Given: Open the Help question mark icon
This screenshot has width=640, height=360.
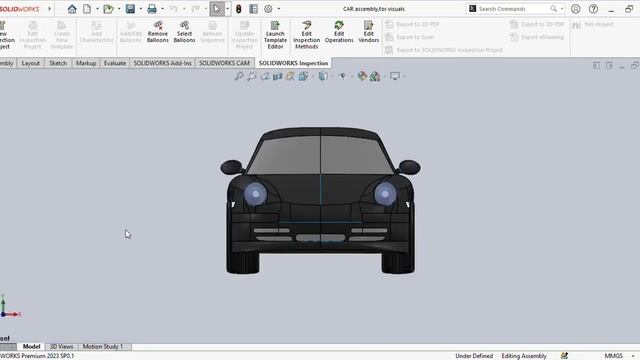Looking at the screenshot, I should pyautogui.click(x=593, y=9).
